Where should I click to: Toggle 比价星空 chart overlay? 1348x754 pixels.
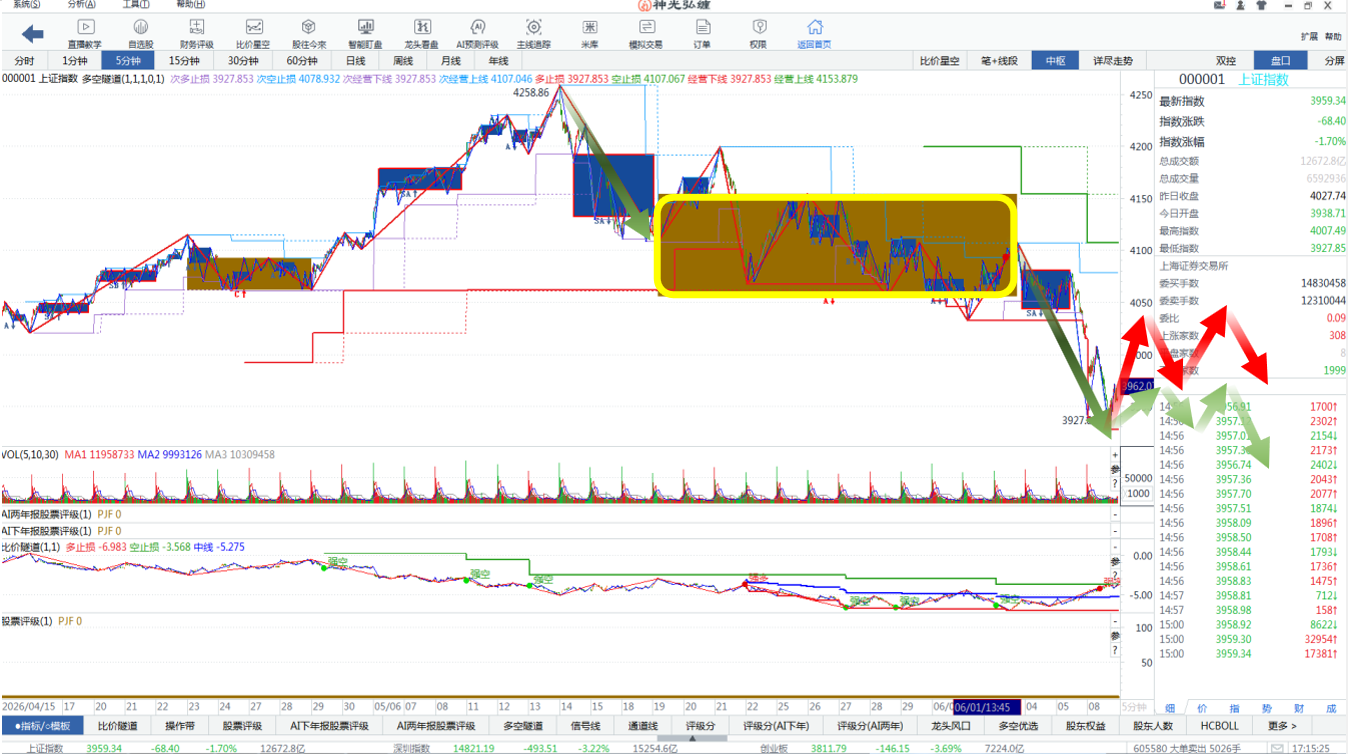click(940, 61)
